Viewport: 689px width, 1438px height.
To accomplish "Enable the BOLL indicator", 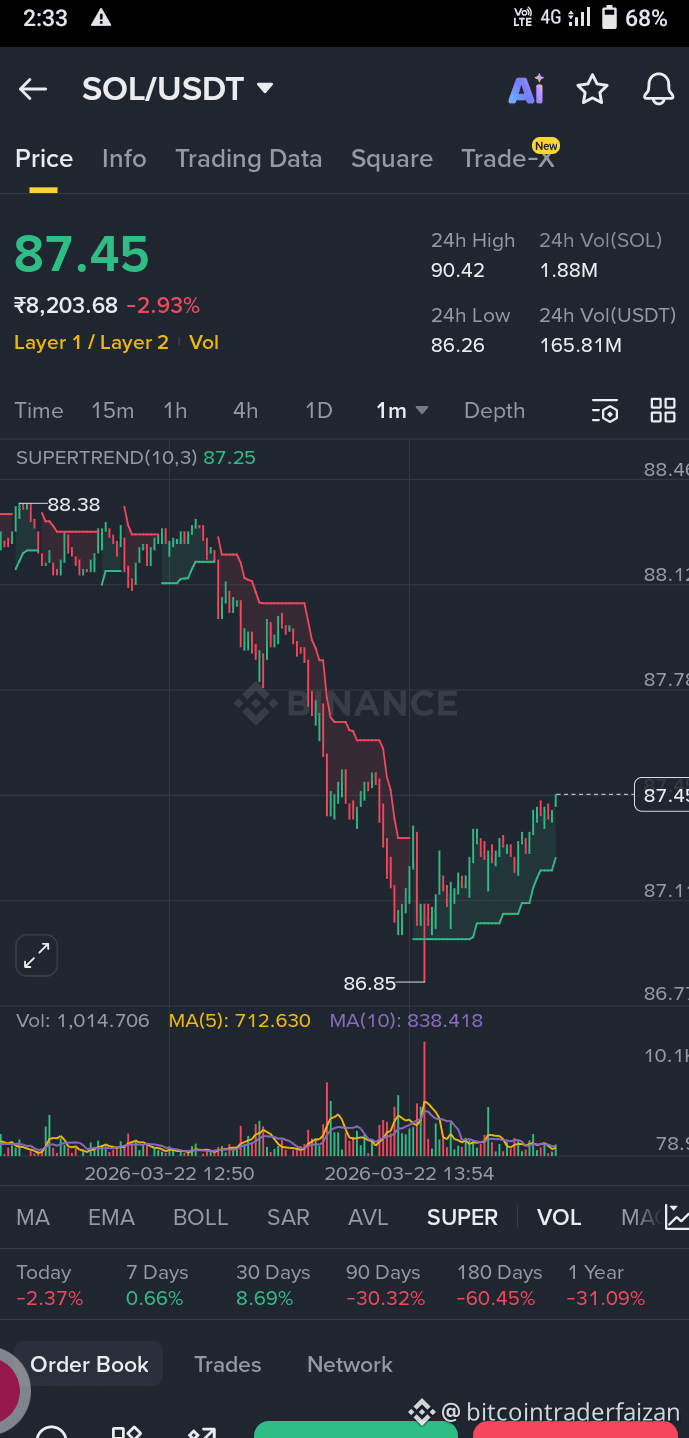I will click(201, 1218).
